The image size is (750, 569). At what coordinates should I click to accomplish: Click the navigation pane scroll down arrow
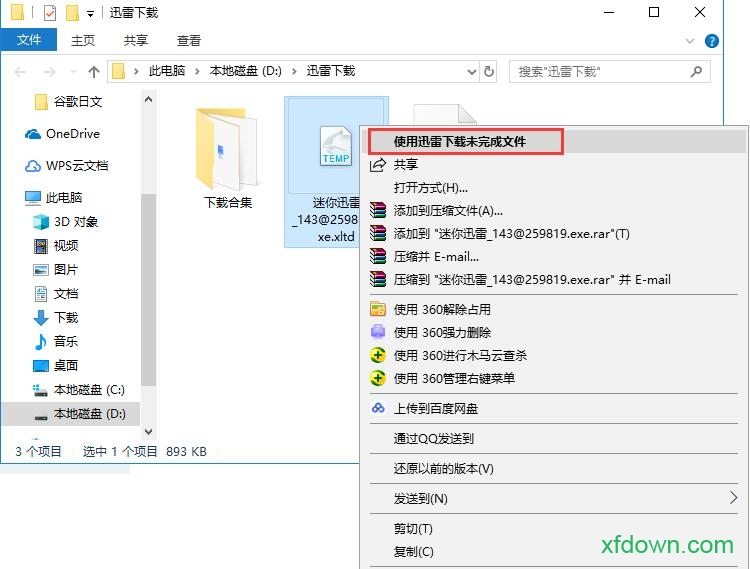[148, 431]
